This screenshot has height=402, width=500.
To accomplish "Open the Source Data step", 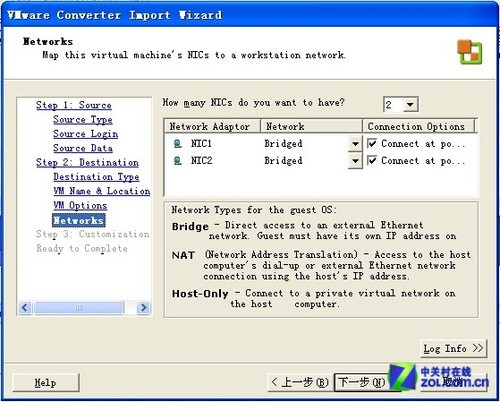I will [83, 148].
